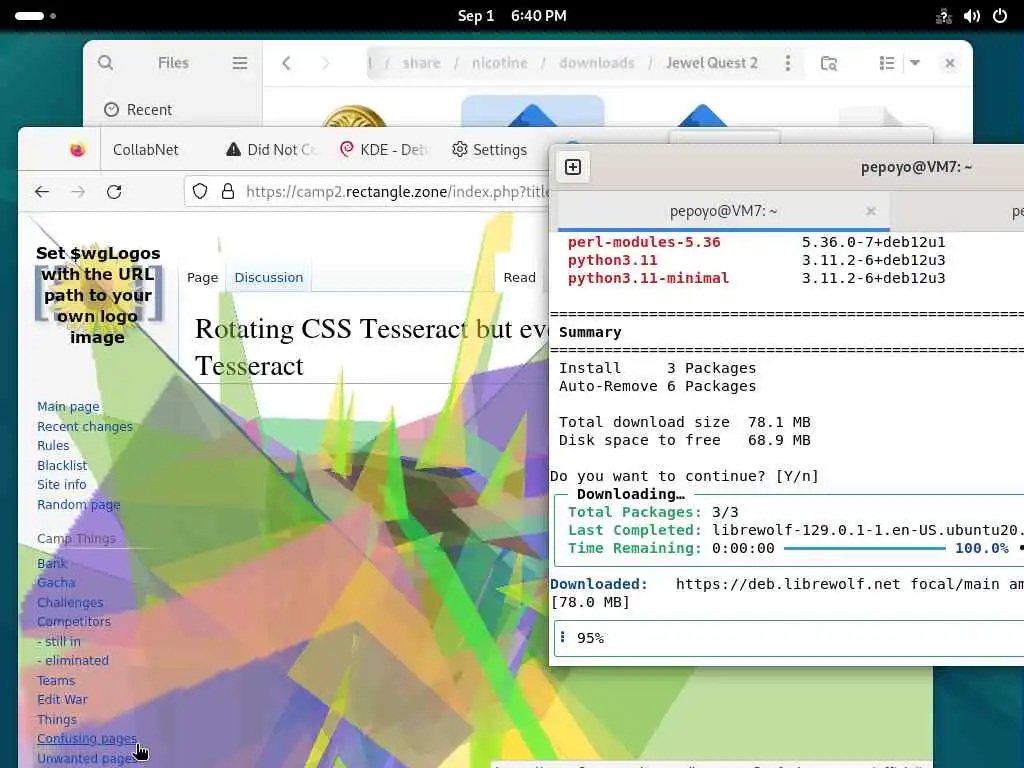The width and height of the screenshot is (1024, 768).
Task: Open the Sep 1 6:40 PM clock menu
Action: [512, 16]
